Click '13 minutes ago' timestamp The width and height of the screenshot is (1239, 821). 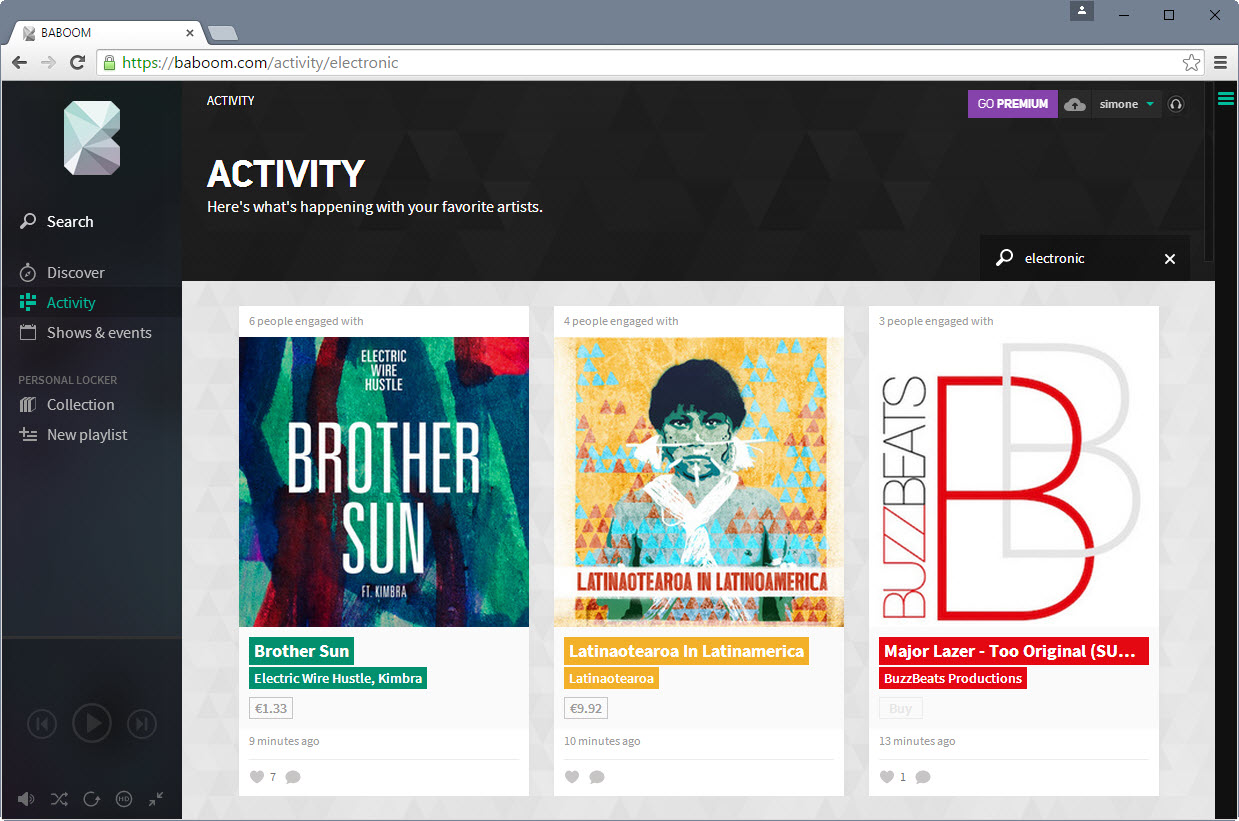917,741
